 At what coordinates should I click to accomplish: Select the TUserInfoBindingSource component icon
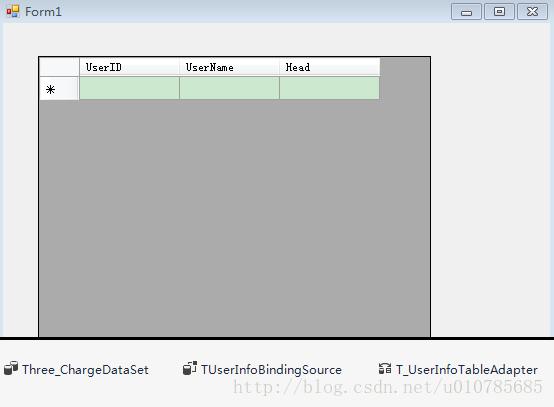pyautogui.click(x=190, y=368)
